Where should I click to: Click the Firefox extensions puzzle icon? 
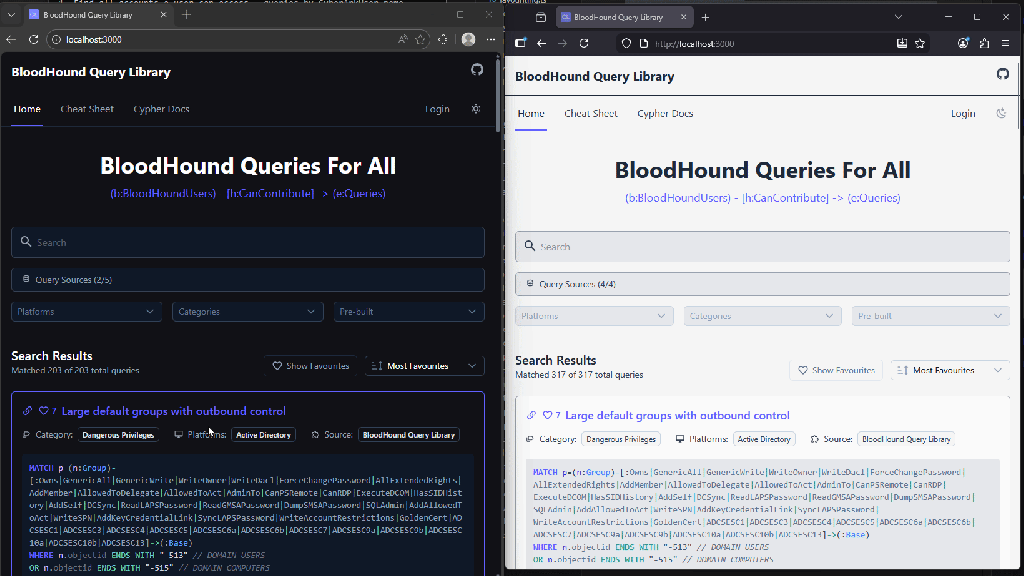[x=984, y=44]
